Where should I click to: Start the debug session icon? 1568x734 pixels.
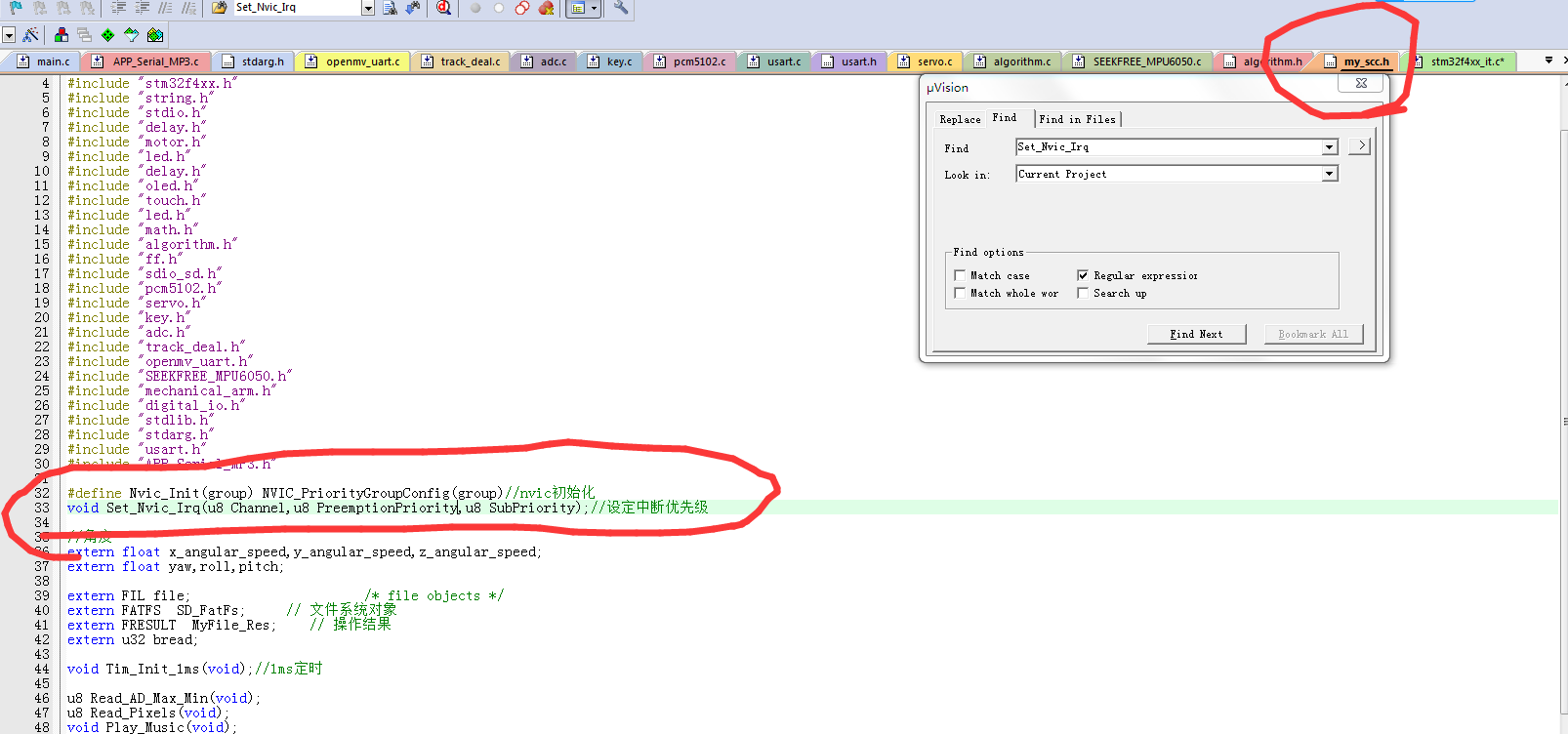pos(444,8)
